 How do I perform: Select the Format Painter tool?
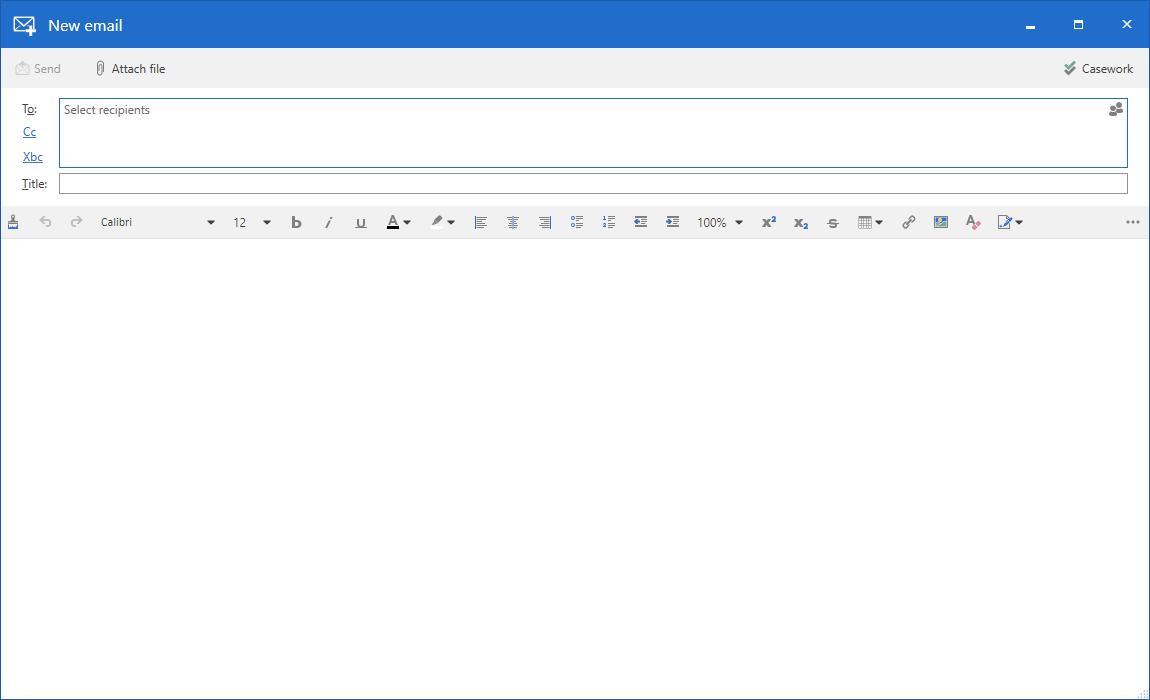coord(13,221)
